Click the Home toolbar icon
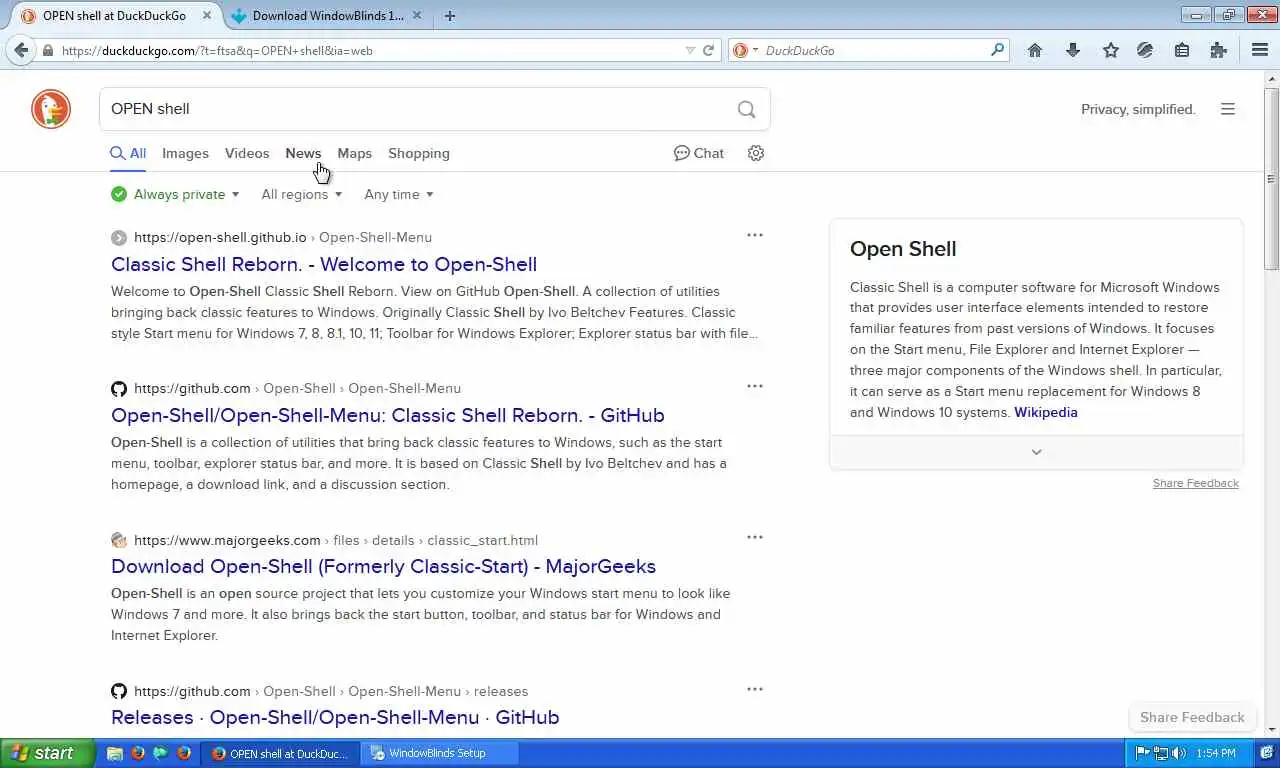The height and width of the screenshot is (768, 1280). (x=1035, y=50)
